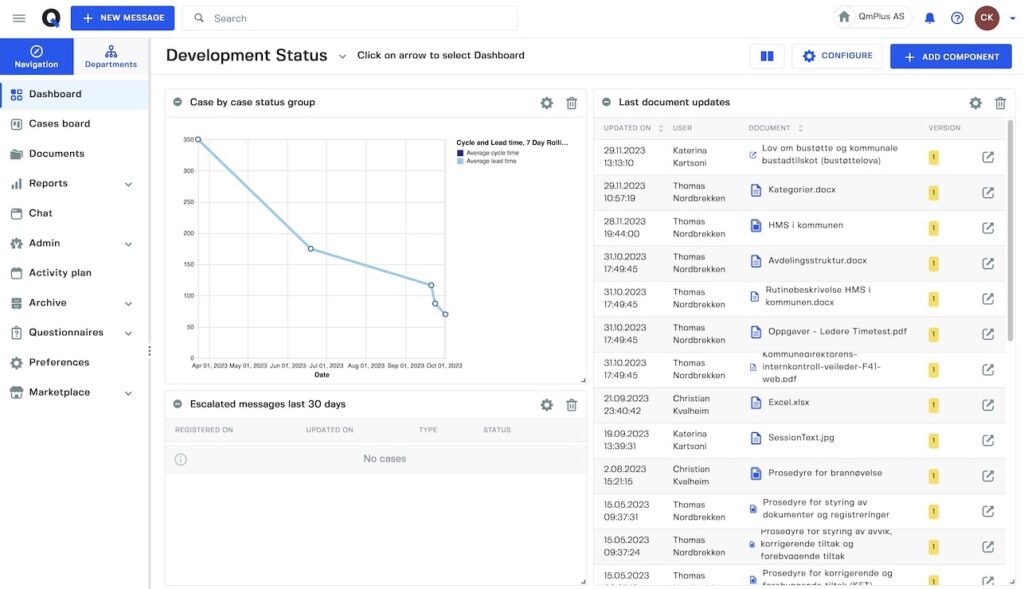Expand the Marketplace sidebar section
1024x589 pixels.
click(x=128, y=393)
